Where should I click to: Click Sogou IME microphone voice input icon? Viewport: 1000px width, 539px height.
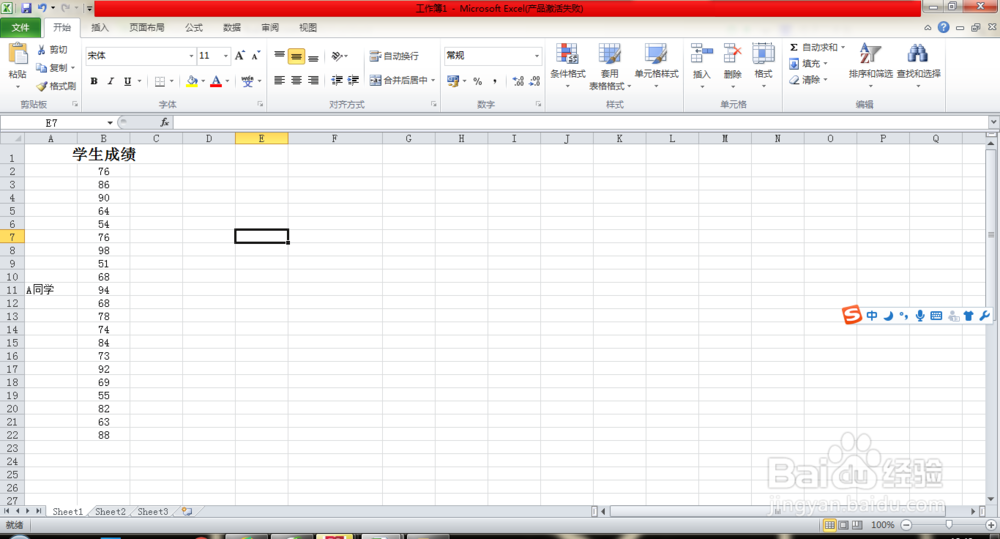pos(920,316)
